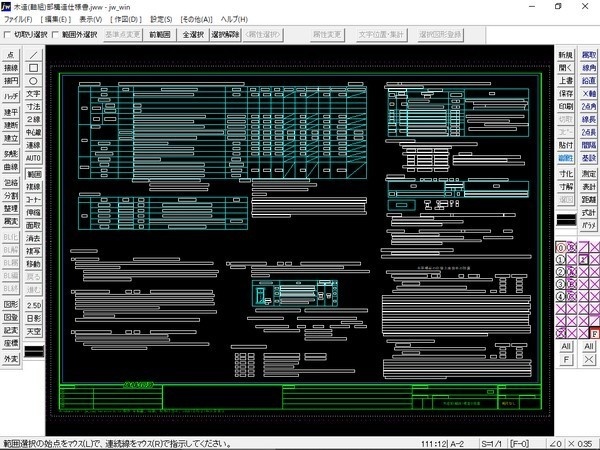Open the line attribute swatch in left toolbar
This screenshot has height=450, width=600.
[34, 351]
